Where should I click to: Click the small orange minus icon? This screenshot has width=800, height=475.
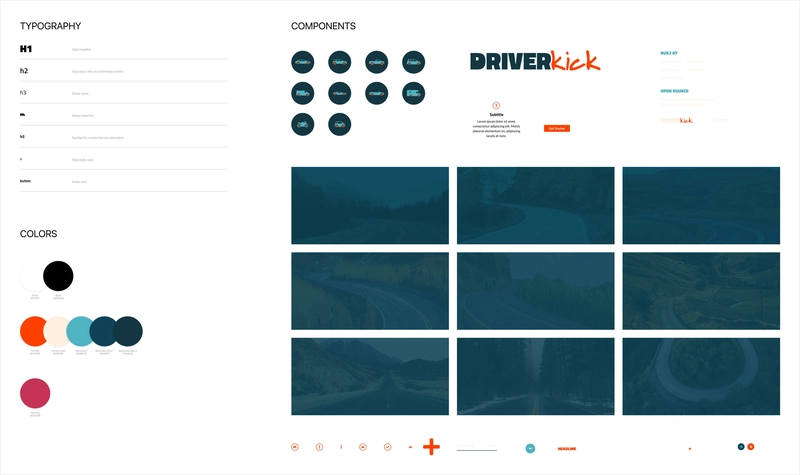pos(410,447)
